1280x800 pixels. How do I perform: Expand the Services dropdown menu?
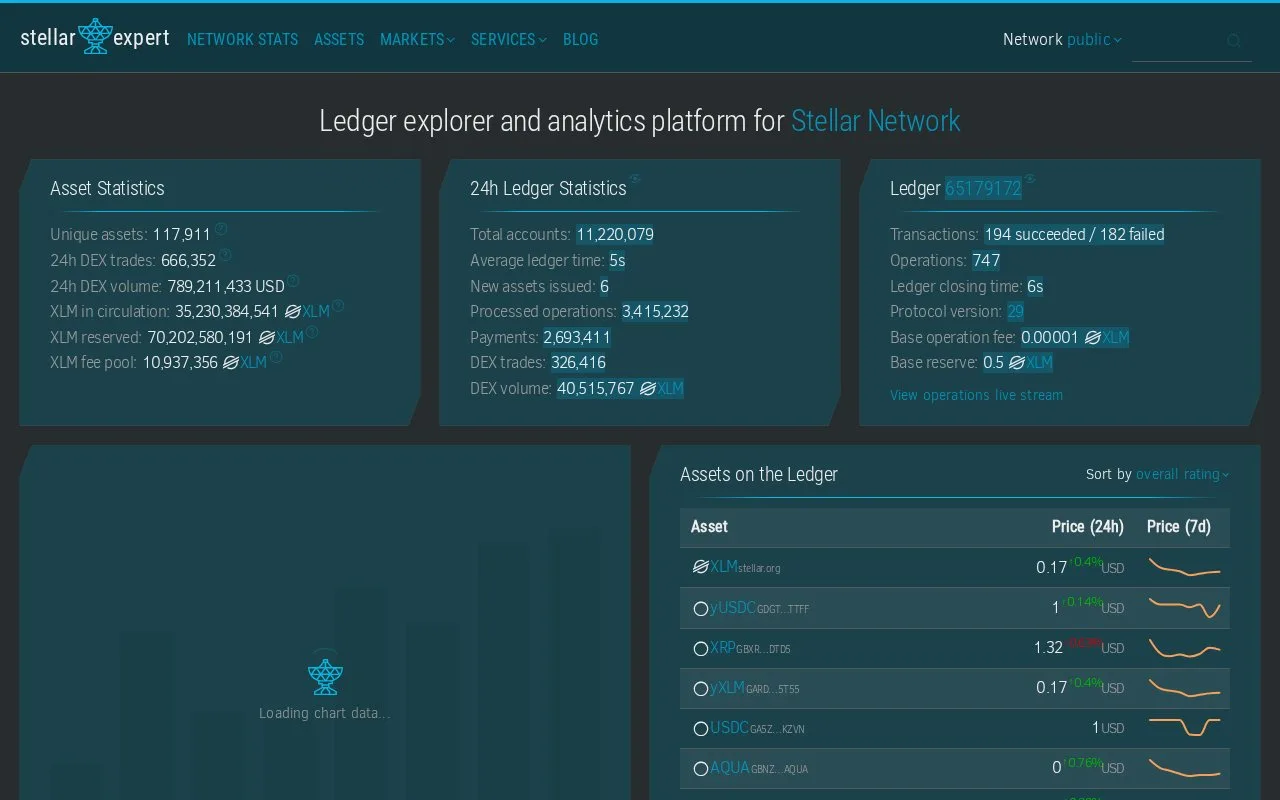509,40
